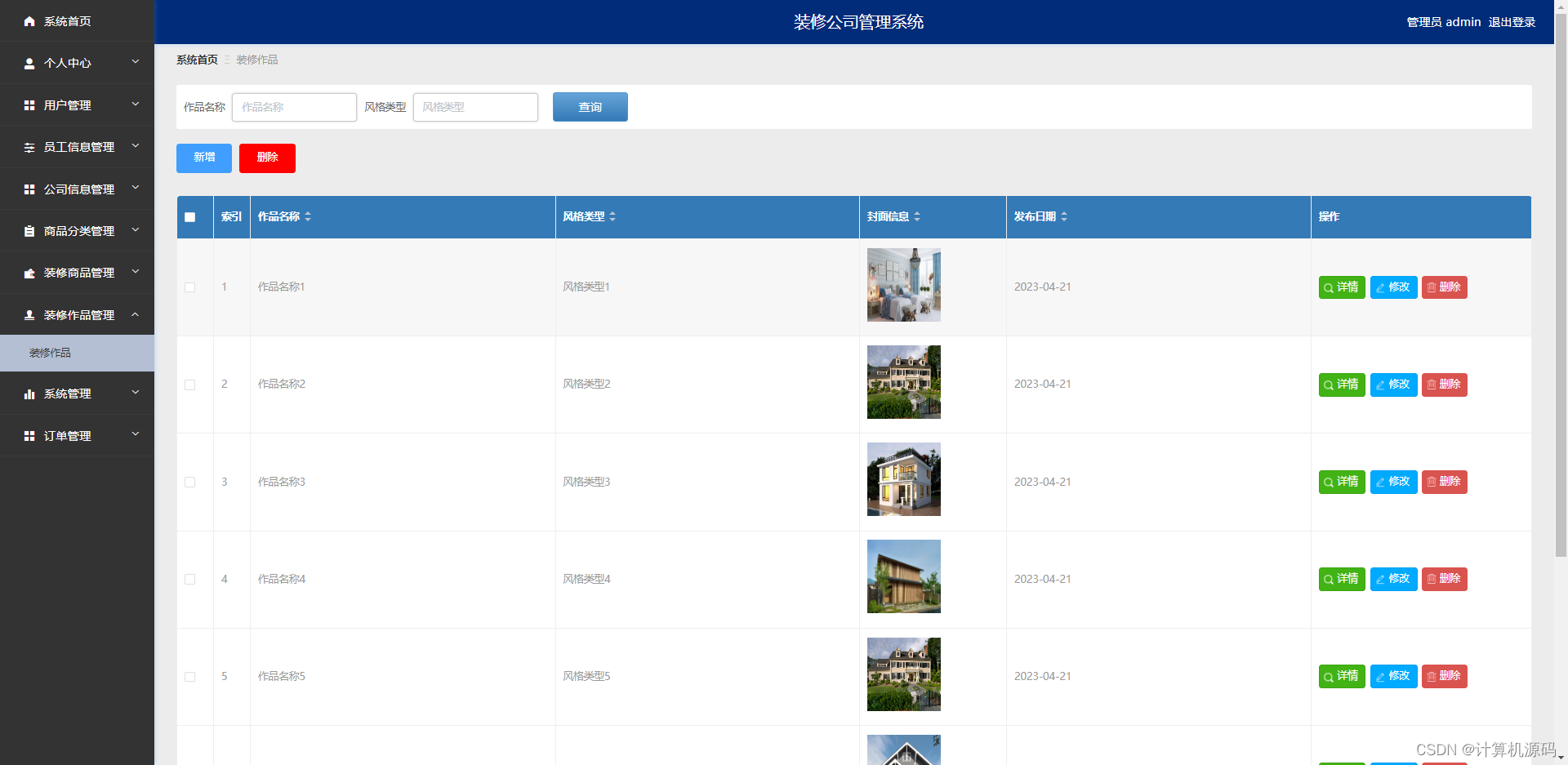Click the 用户管理 sidebar icon
The width and height of the screenshot is (1568, 765).
click(x=29, y=105)
